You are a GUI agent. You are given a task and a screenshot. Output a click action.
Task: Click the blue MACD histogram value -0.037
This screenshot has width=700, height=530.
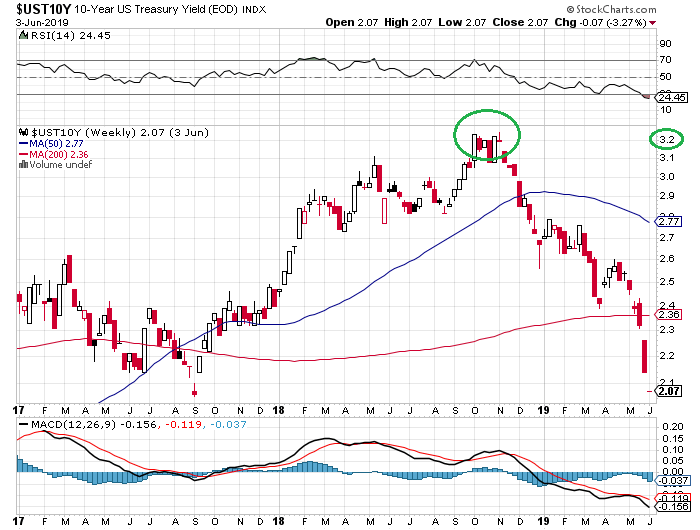228,425
